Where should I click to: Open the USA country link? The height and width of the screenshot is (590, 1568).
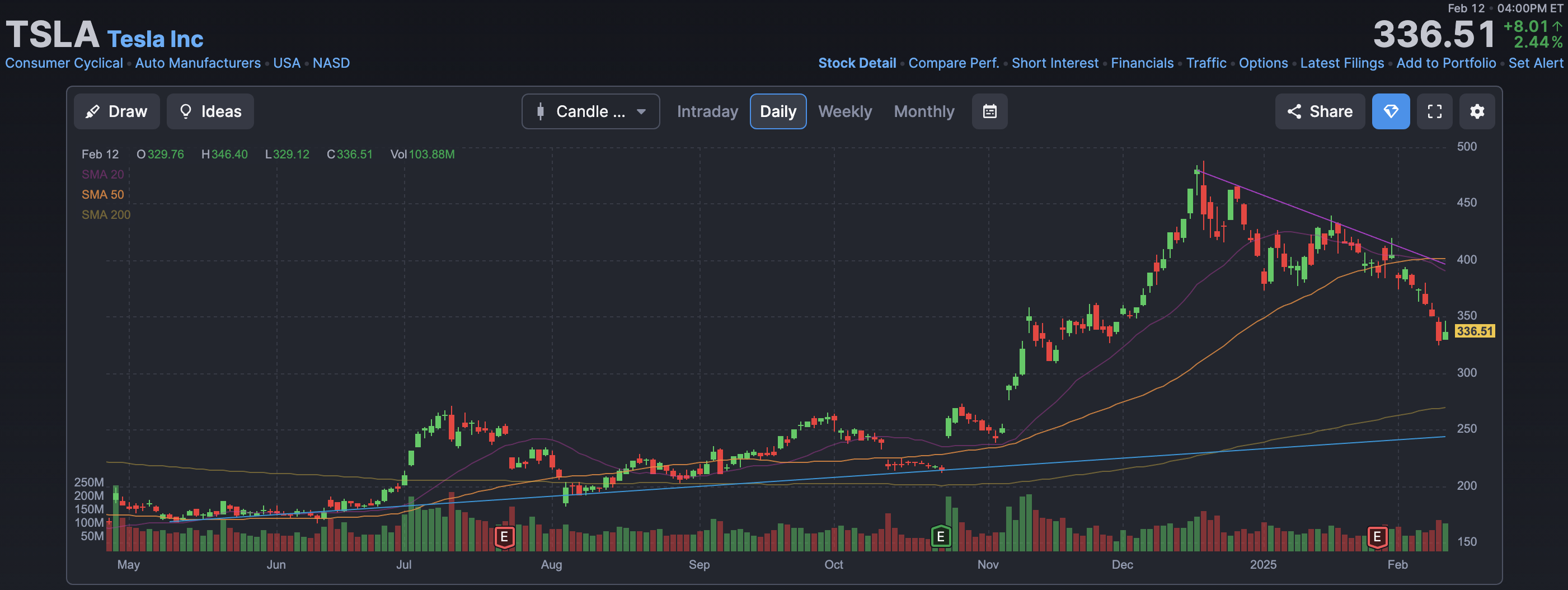pyautogui.click(x=287, y=63)
